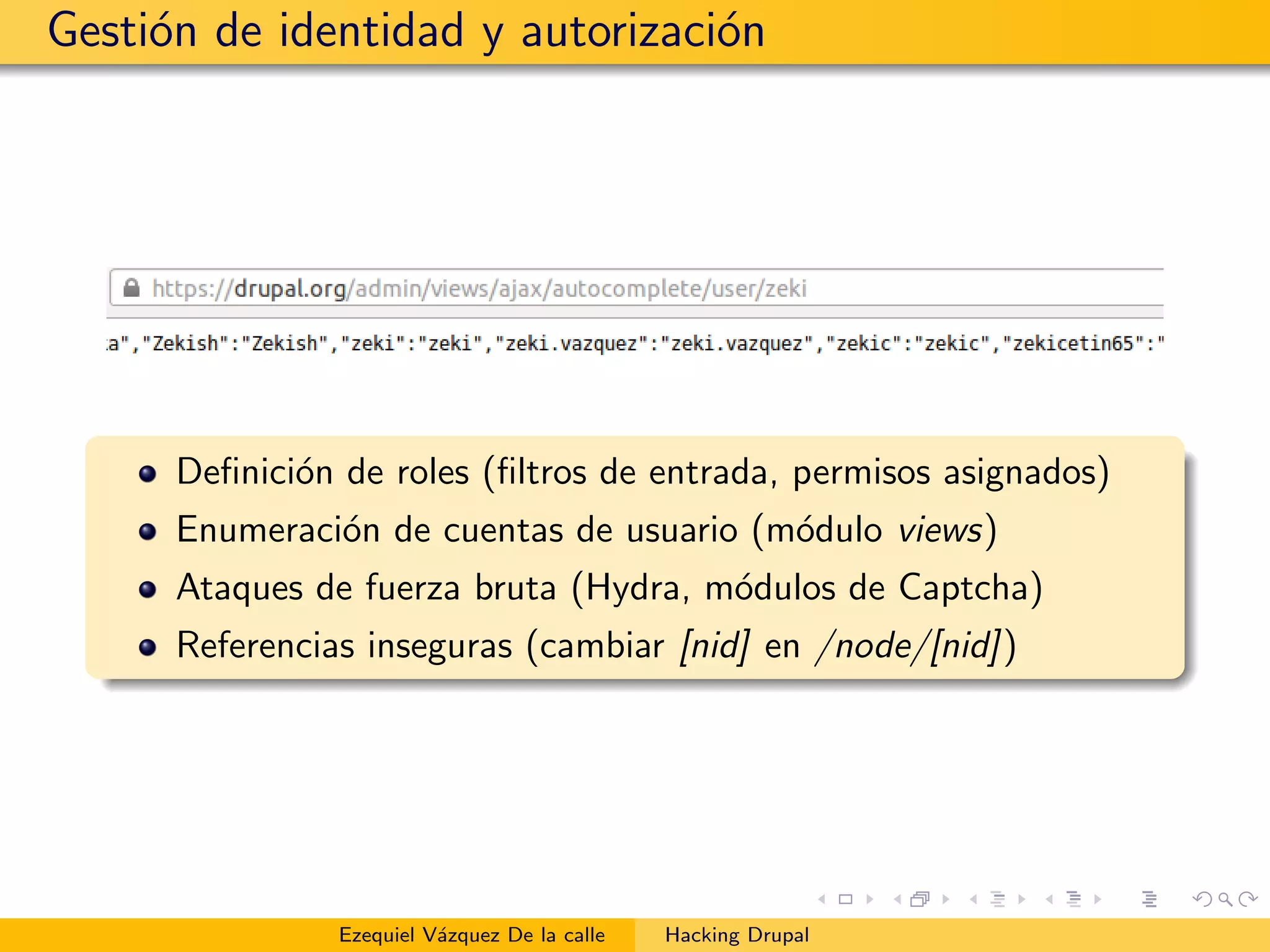1270x952 pixels.
Task: Click the slide rectangle navigation icon
Action: click(845, 899)
